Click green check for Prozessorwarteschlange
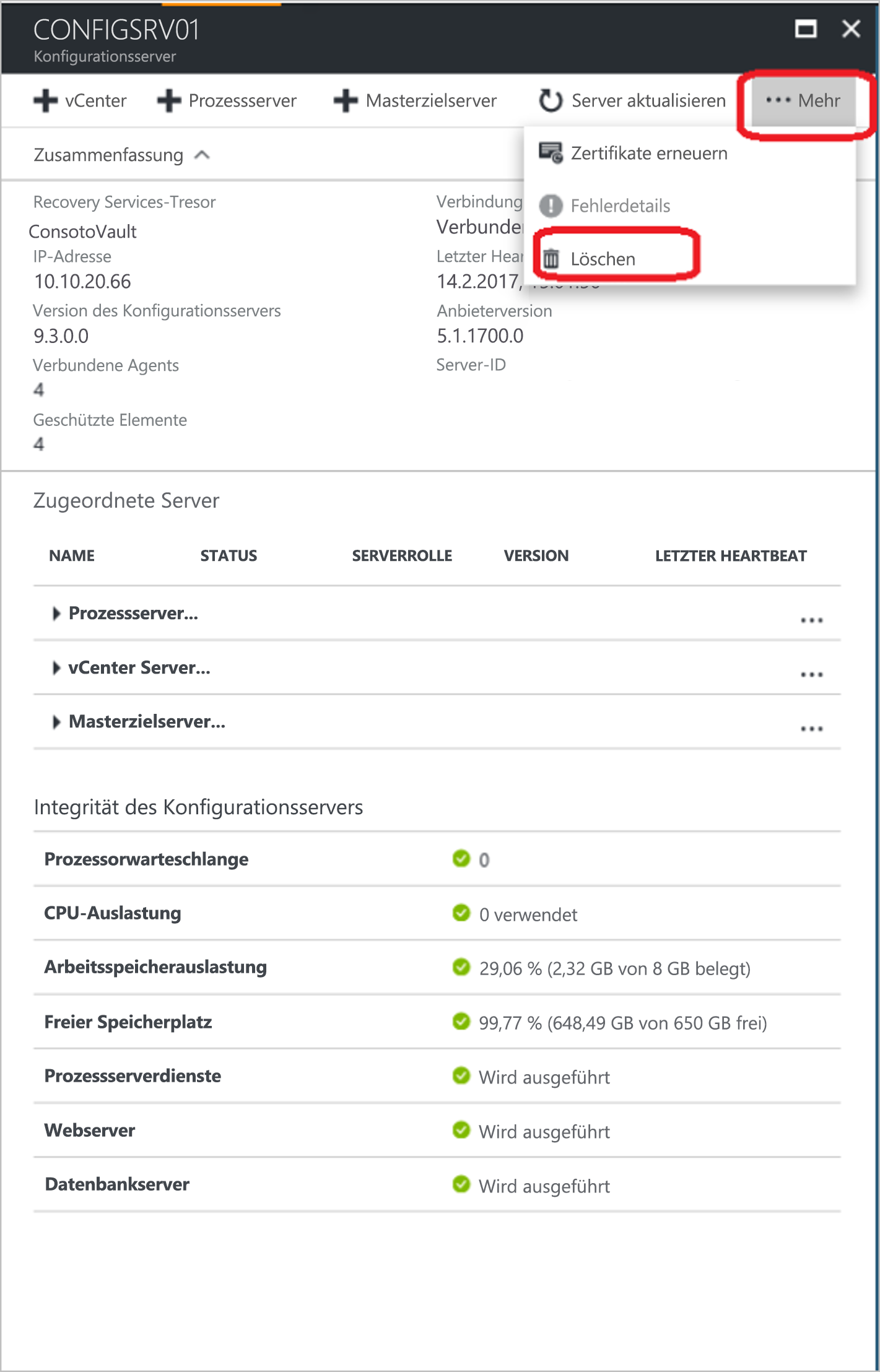 (x=461, y=858)
